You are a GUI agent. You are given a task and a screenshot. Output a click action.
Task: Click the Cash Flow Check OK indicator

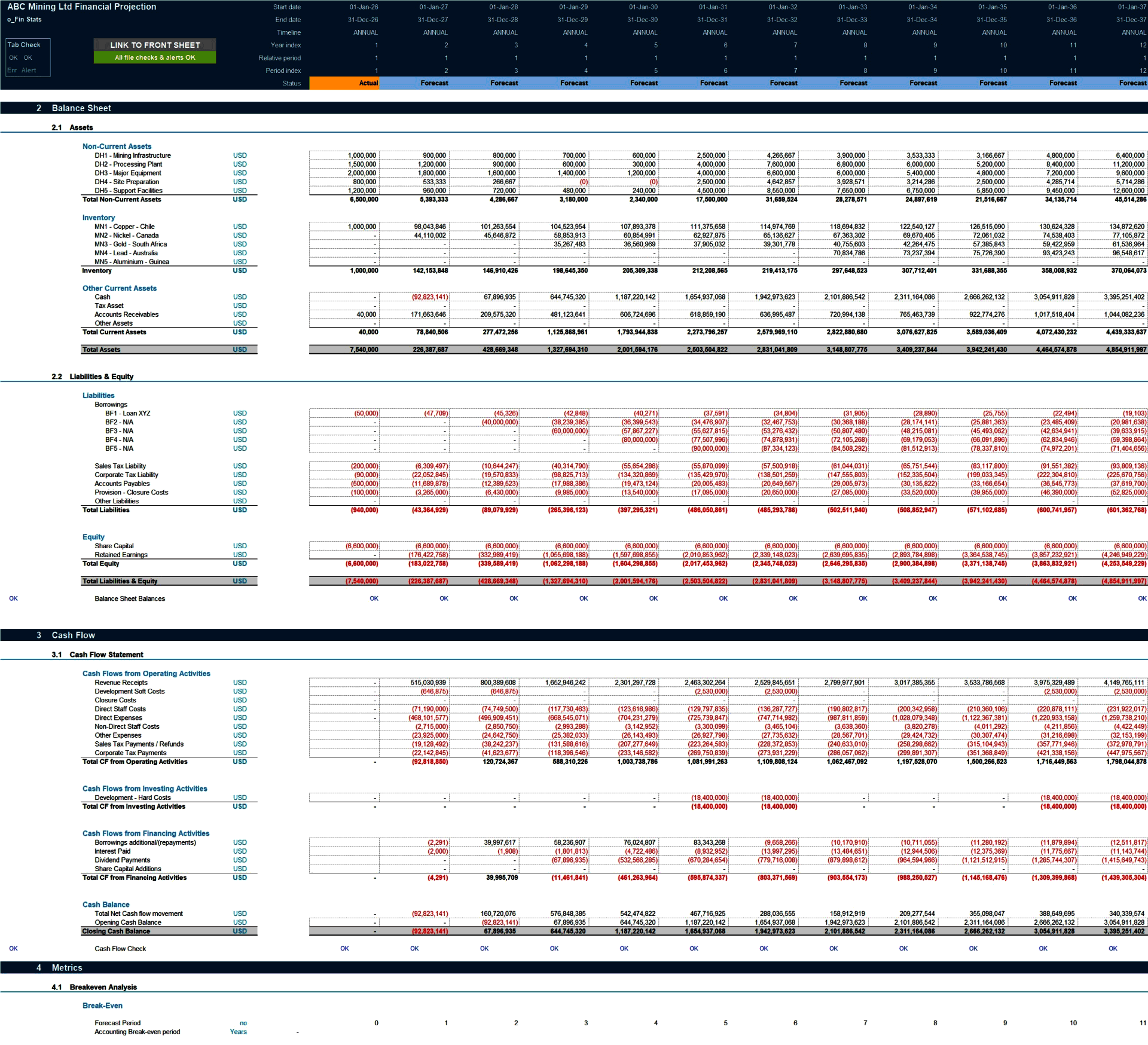pyautogui.click(x=118, y=948)
